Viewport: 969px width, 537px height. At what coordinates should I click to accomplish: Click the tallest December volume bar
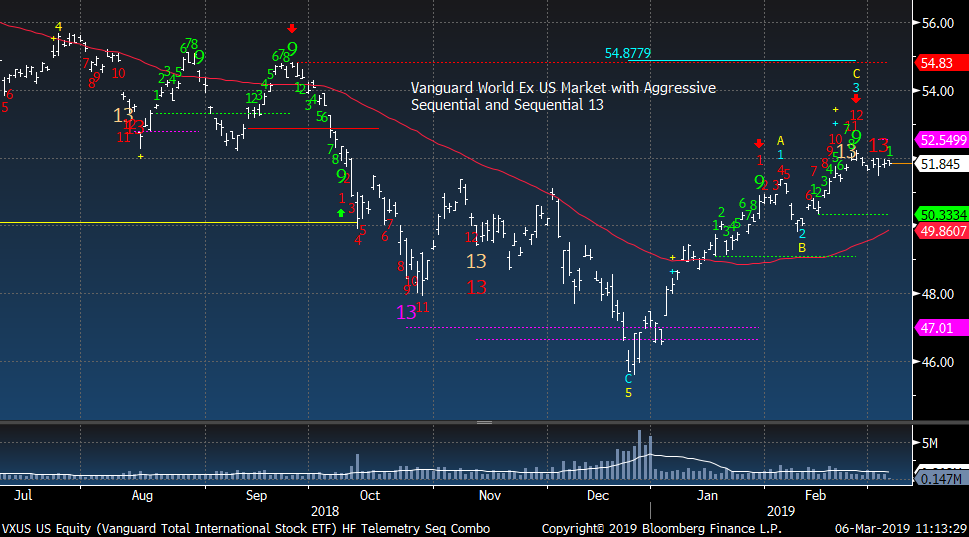[x=640, y=455]
